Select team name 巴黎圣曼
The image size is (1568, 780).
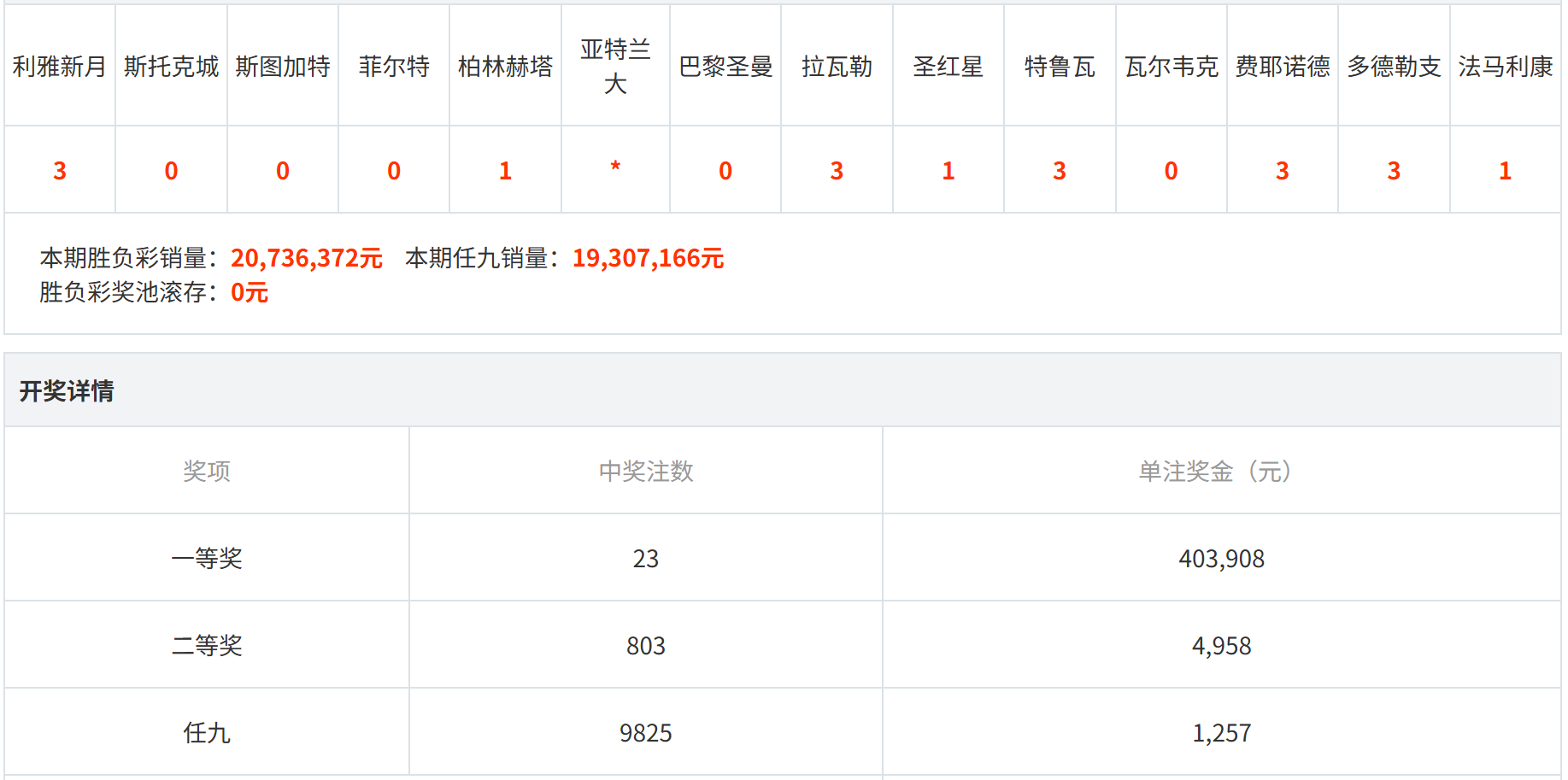click(x=725, y=67)
